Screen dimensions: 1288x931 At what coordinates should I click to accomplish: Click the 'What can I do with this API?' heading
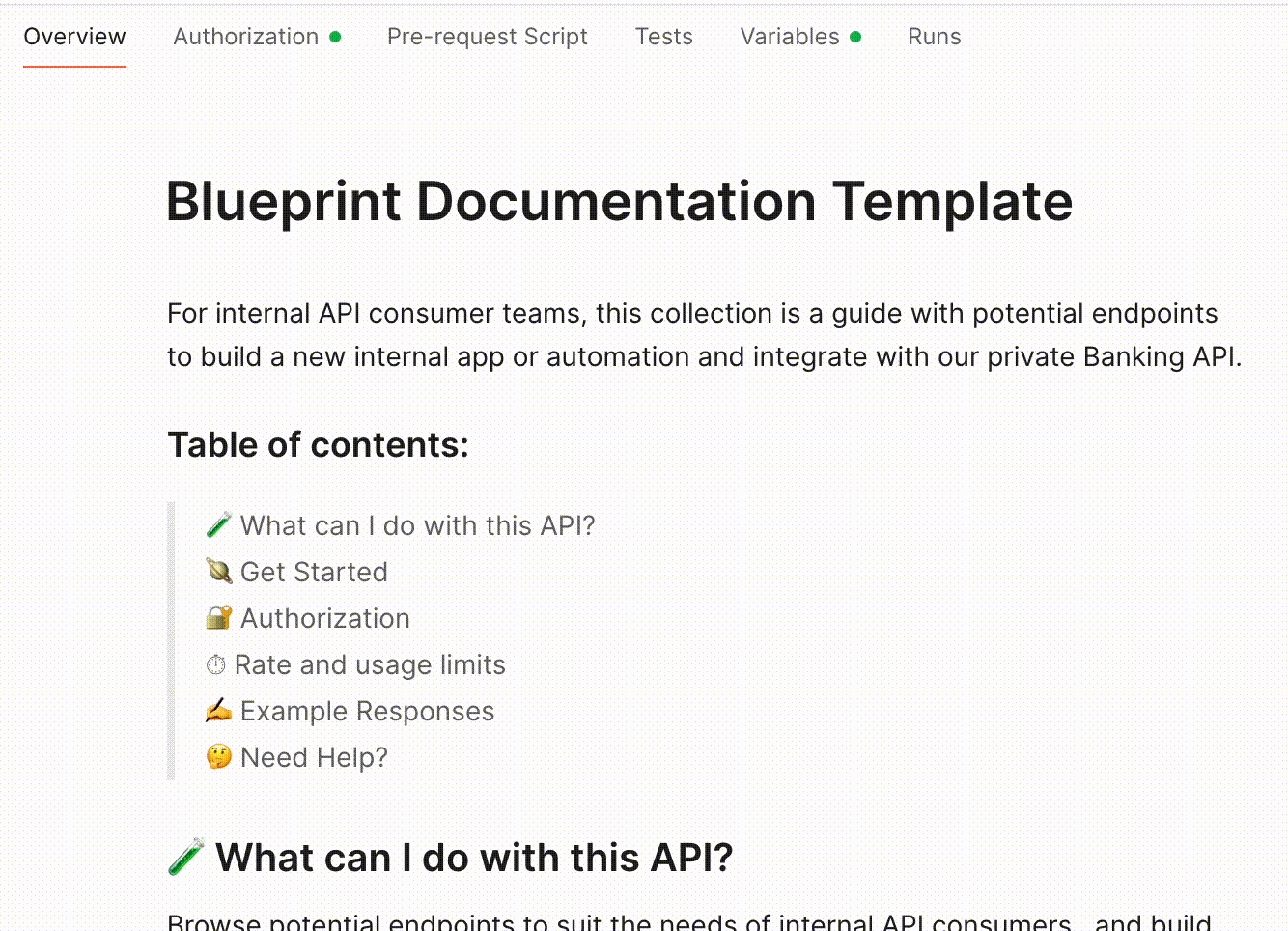[x=474, y=858]
